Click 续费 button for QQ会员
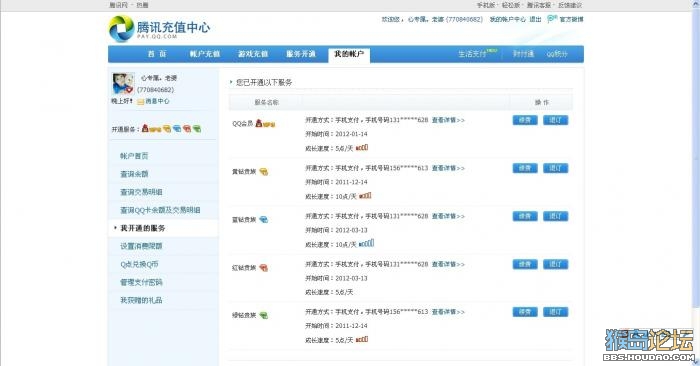The height and width of the screenshot is (366, 700). [525, 120]
